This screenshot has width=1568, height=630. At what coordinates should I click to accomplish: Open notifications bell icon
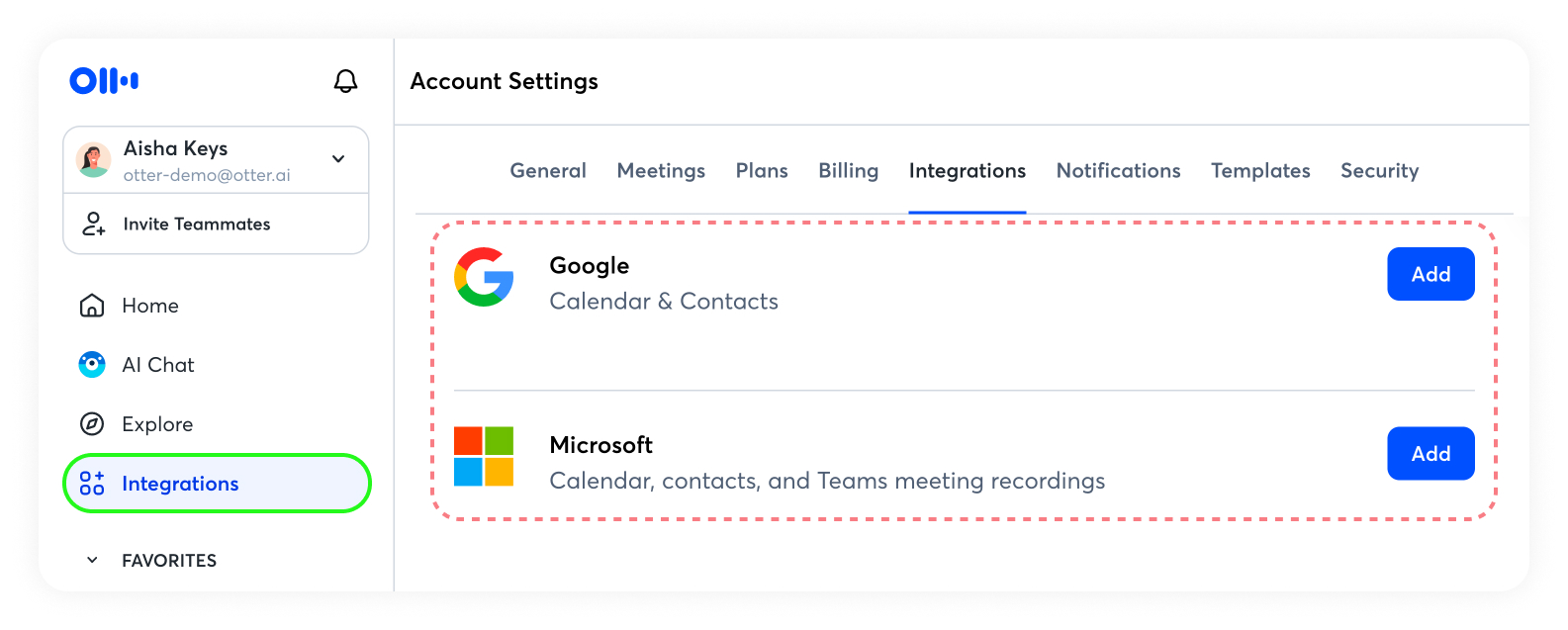(x=345, y=81)
